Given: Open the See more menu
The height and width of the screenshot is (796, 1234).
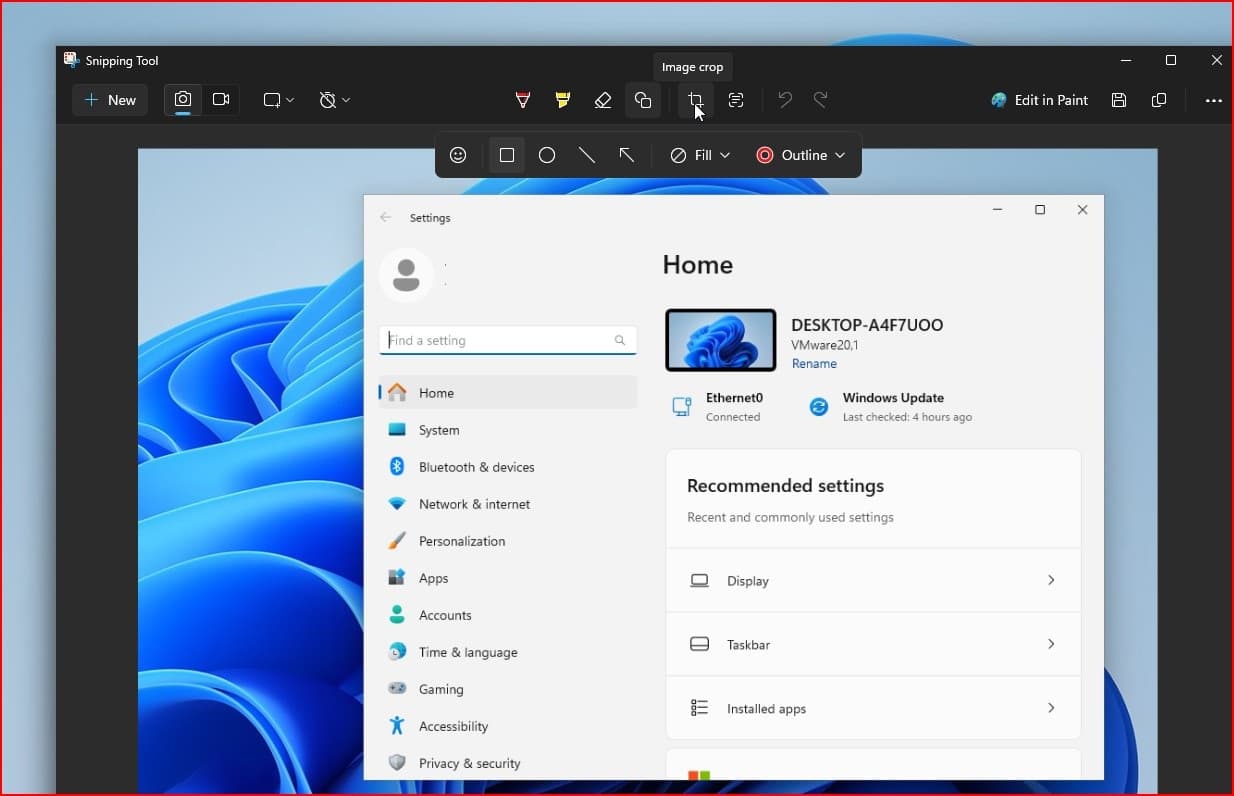Looking at the screenshot, I should coord(1214,100).
